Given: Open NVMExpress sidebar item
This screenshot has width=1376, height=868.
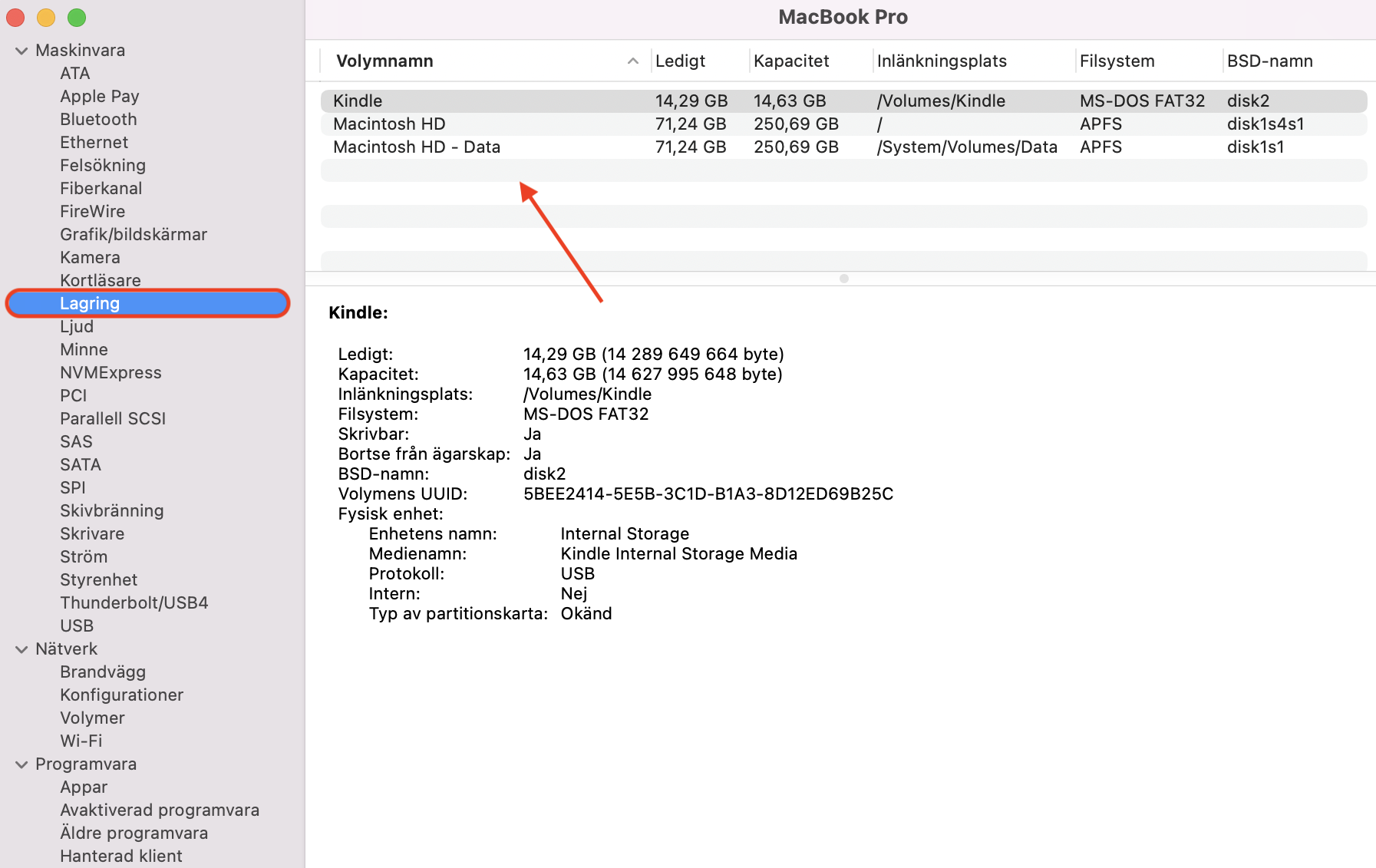Looking at the screenshot, I should (x=111, y=373).
